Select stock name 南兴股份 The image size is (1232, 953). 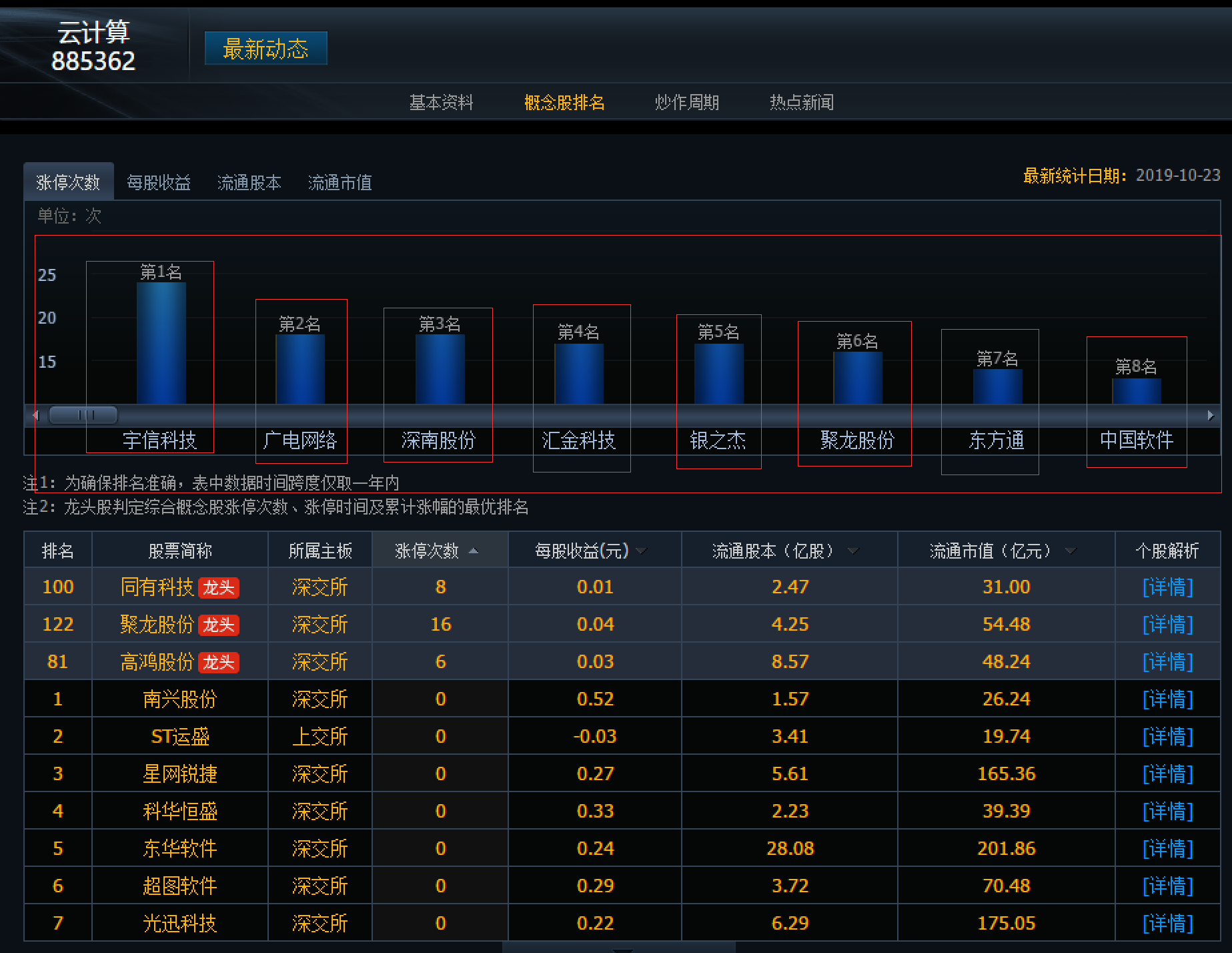pyautogui.click(x=180, y=699)
